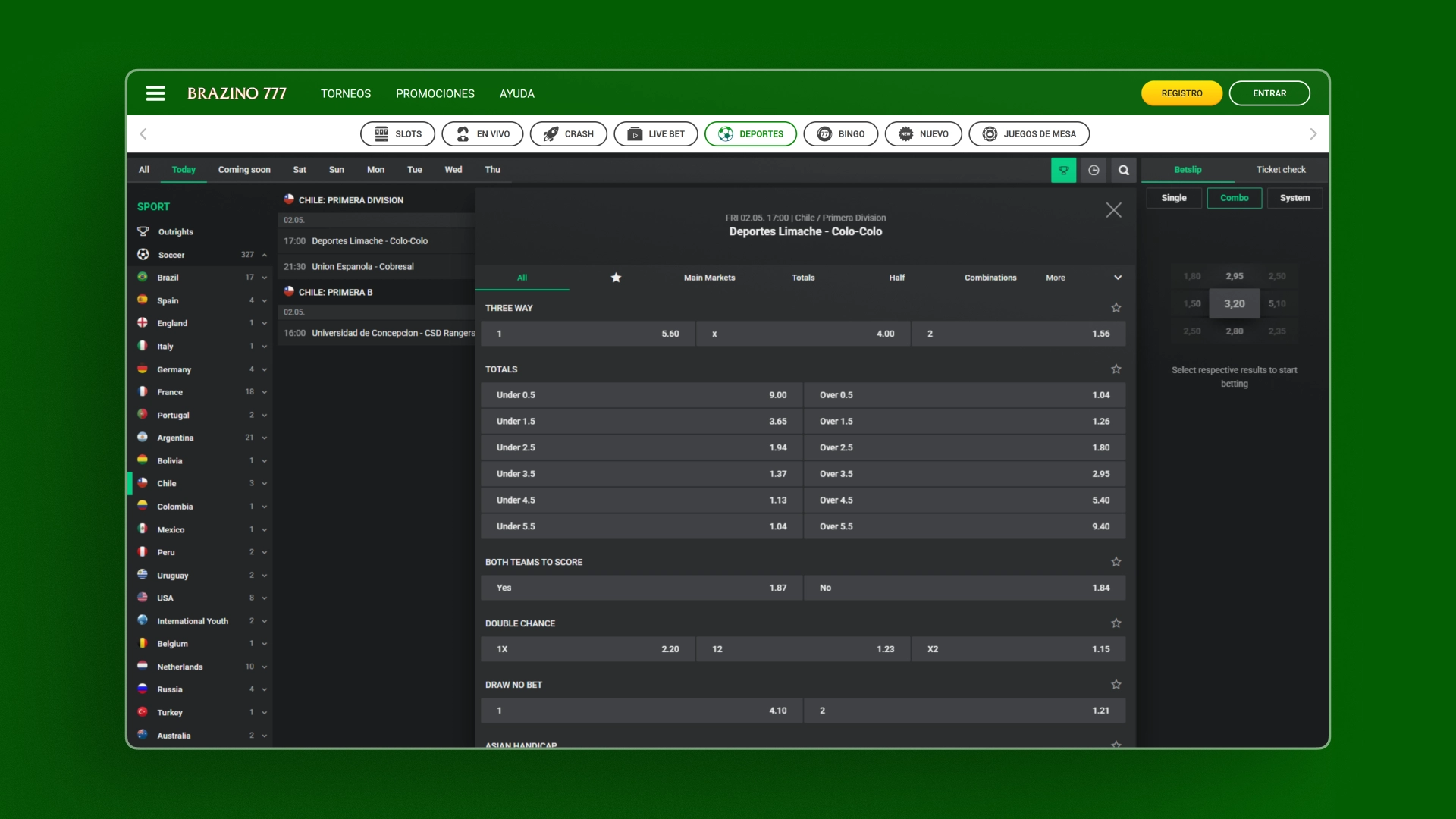The height and width of the screenshot is (819, 1456).
Task: Select Over 2.5 goals at 1.80
Action: point(965,447)
